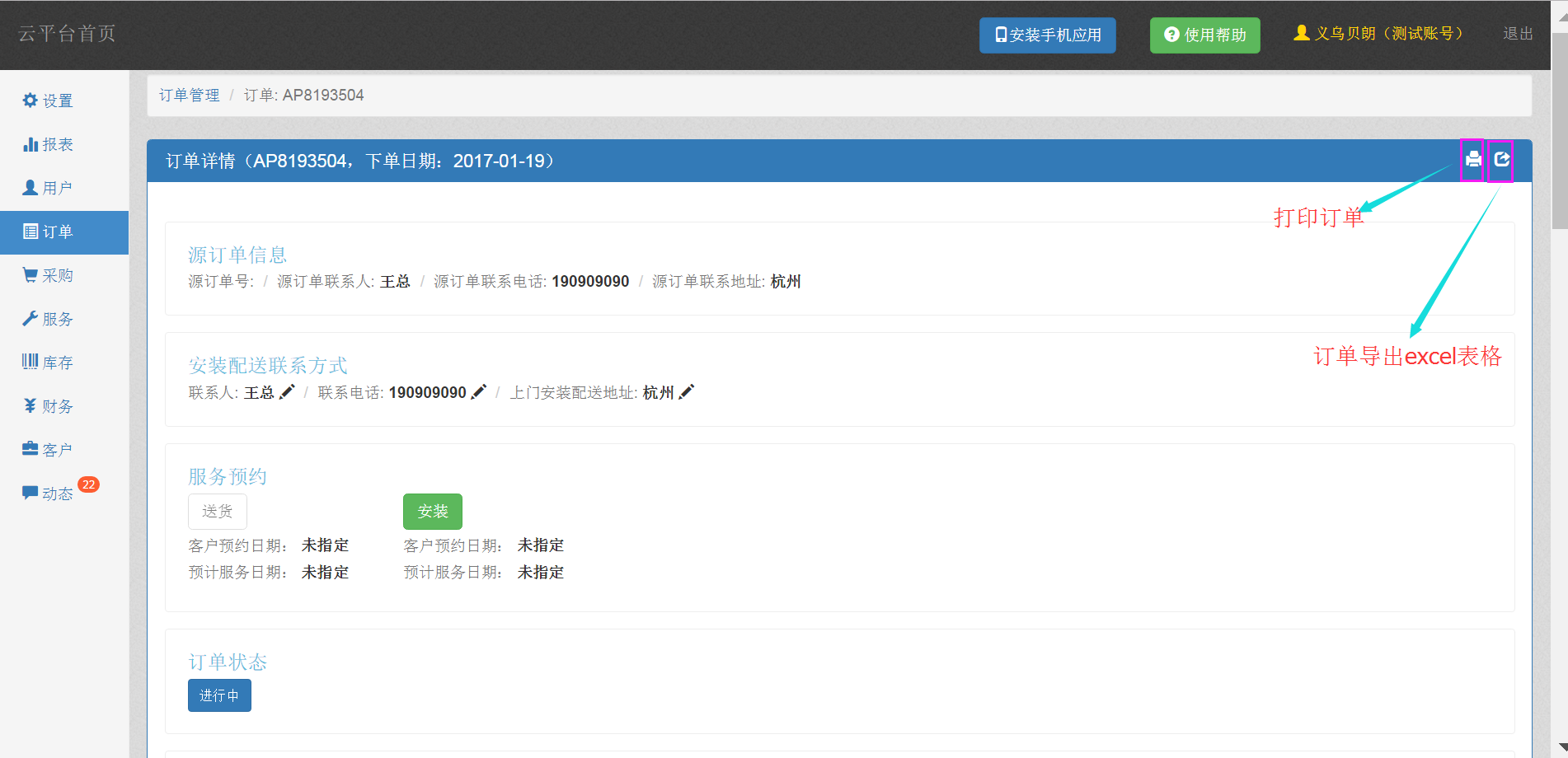Click the 源订单信息 section heading

pos(237,255)
